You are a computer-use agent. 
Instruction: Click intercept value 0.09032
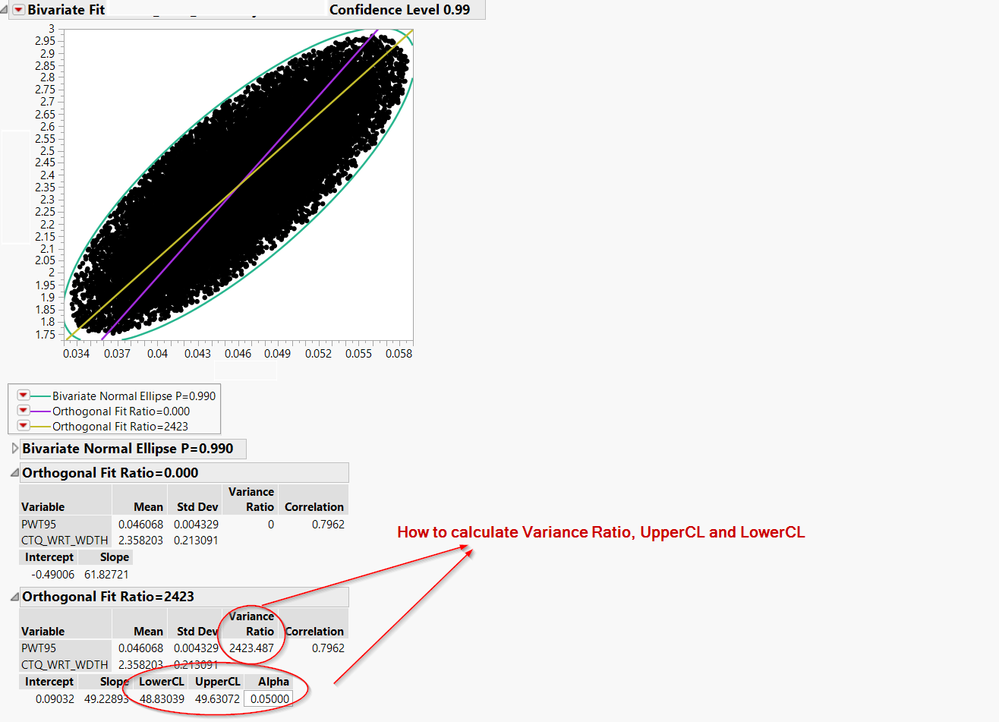pos(55,699)
